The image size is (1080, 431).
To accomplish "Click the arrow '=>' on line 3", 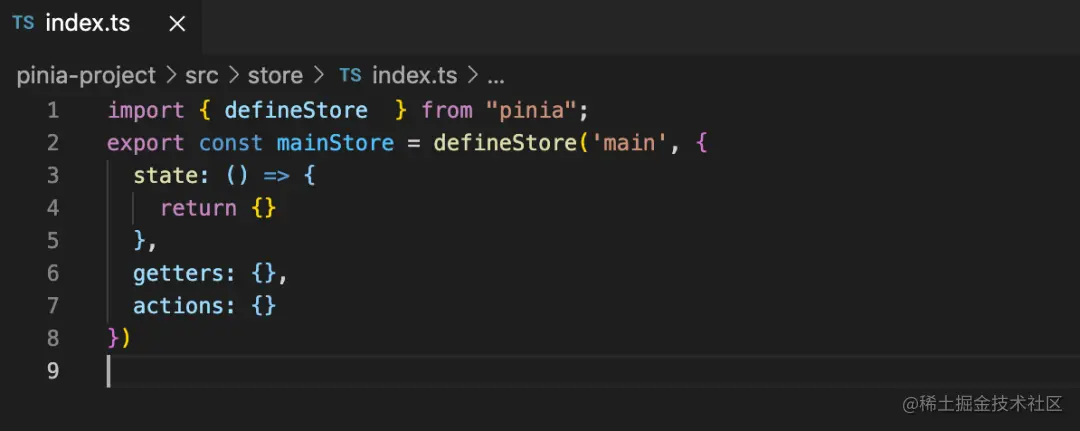I will pyautogui.click(x=276, y=176).
